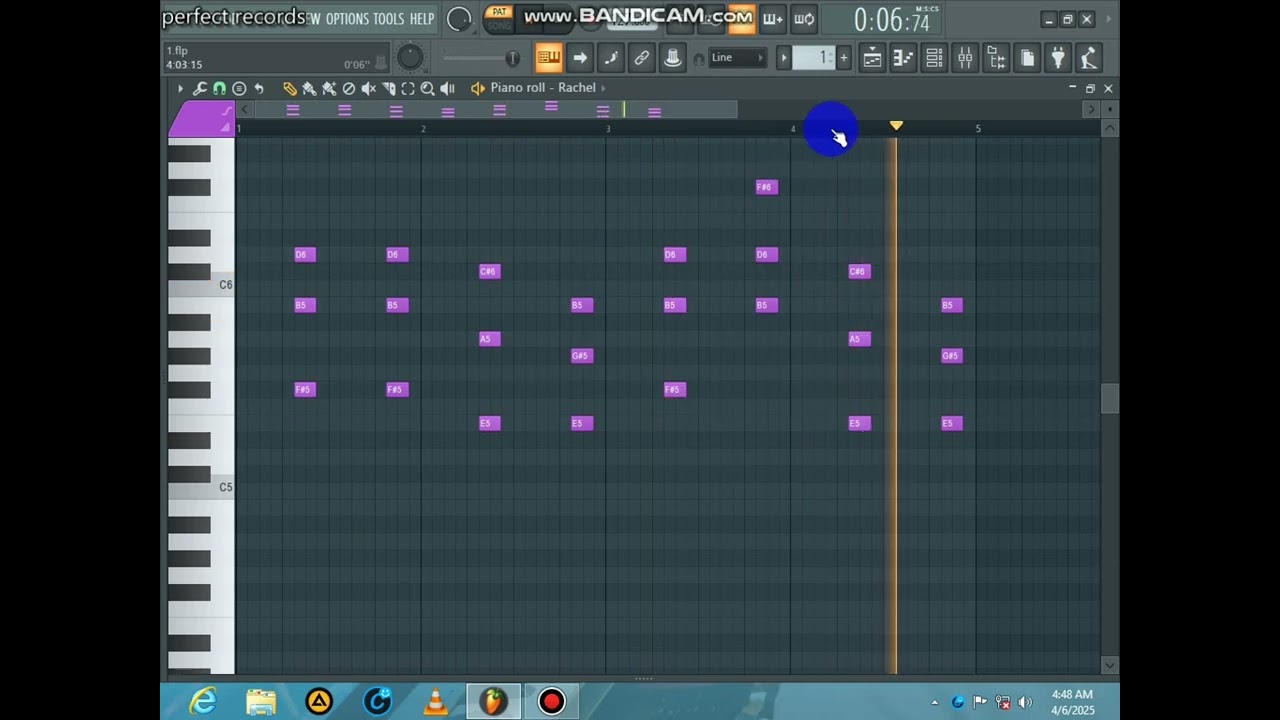The height and width of the screenshot is (720, 1280).
Task: Click the plug icon in the top toolbar
Action: pyautogui.click(x=1058, y=58)
